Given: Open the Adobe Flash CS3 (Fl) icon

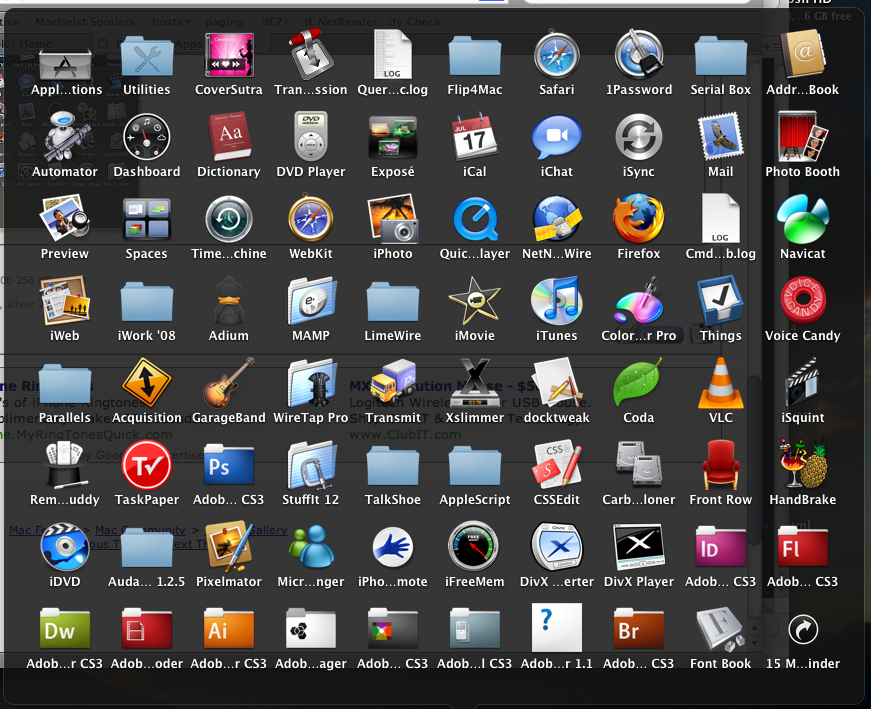Looking at the screenshot, I should (803, 547).
